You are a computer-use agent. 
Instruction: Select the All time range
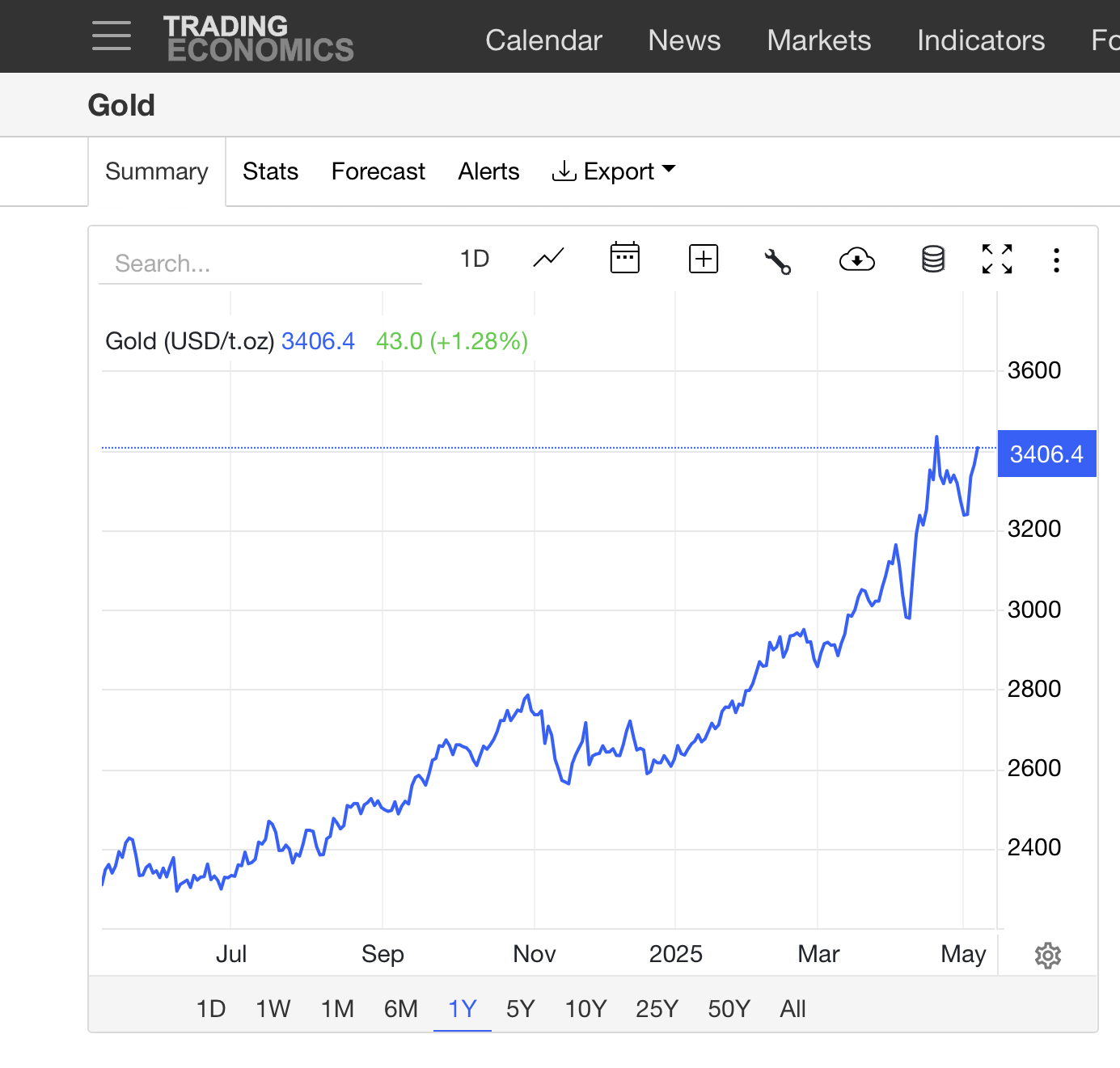[x=793, y=1009]
